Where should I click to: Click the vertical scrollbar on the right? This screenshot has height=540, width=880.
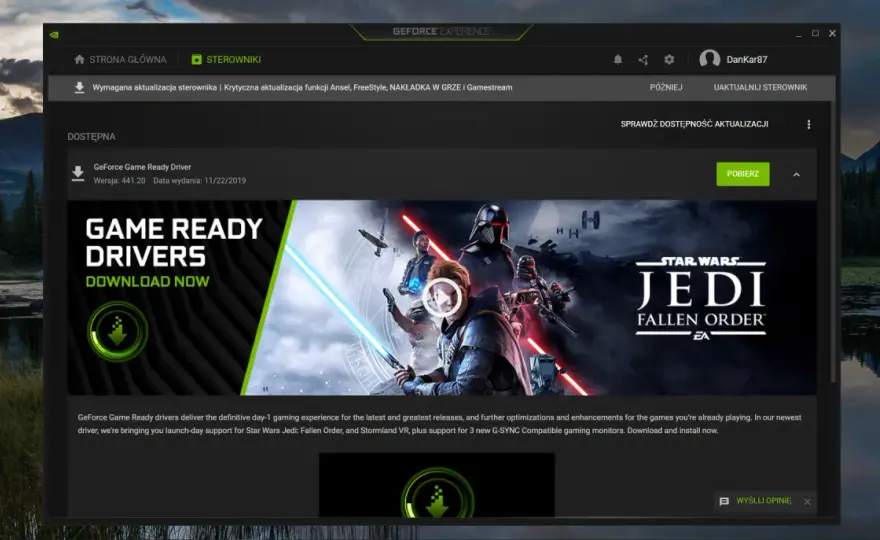pyautogui.click(x=834, y=241)
